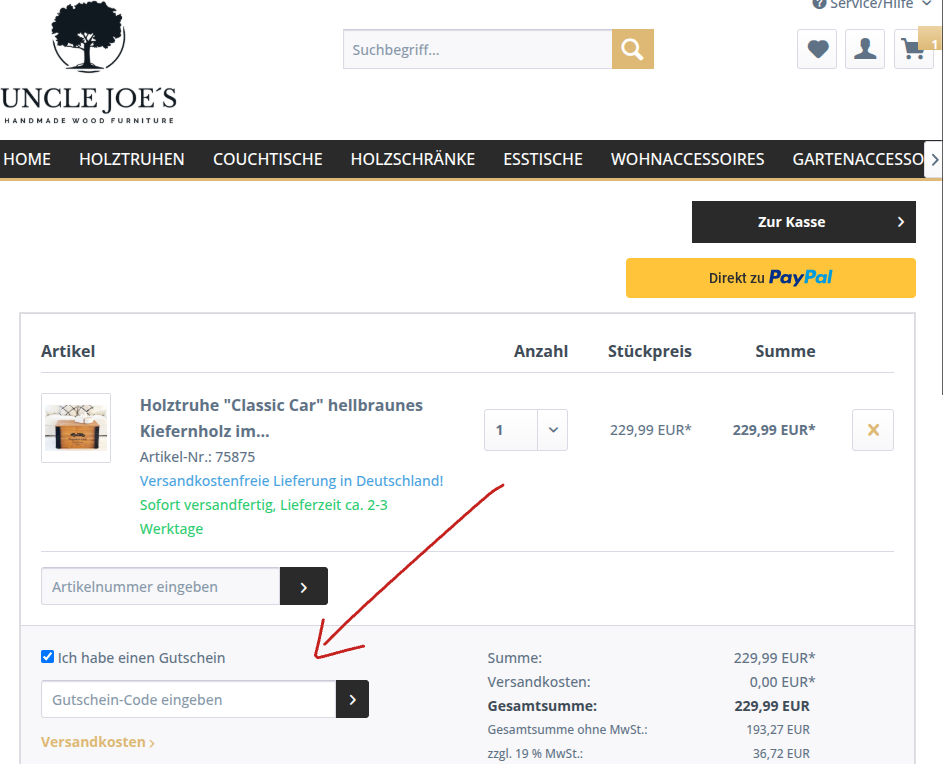Screen dimensions: 943x764
Task: Click the Uncle Joe's logo
Action: pyautogui.click(x=88, y=63)
